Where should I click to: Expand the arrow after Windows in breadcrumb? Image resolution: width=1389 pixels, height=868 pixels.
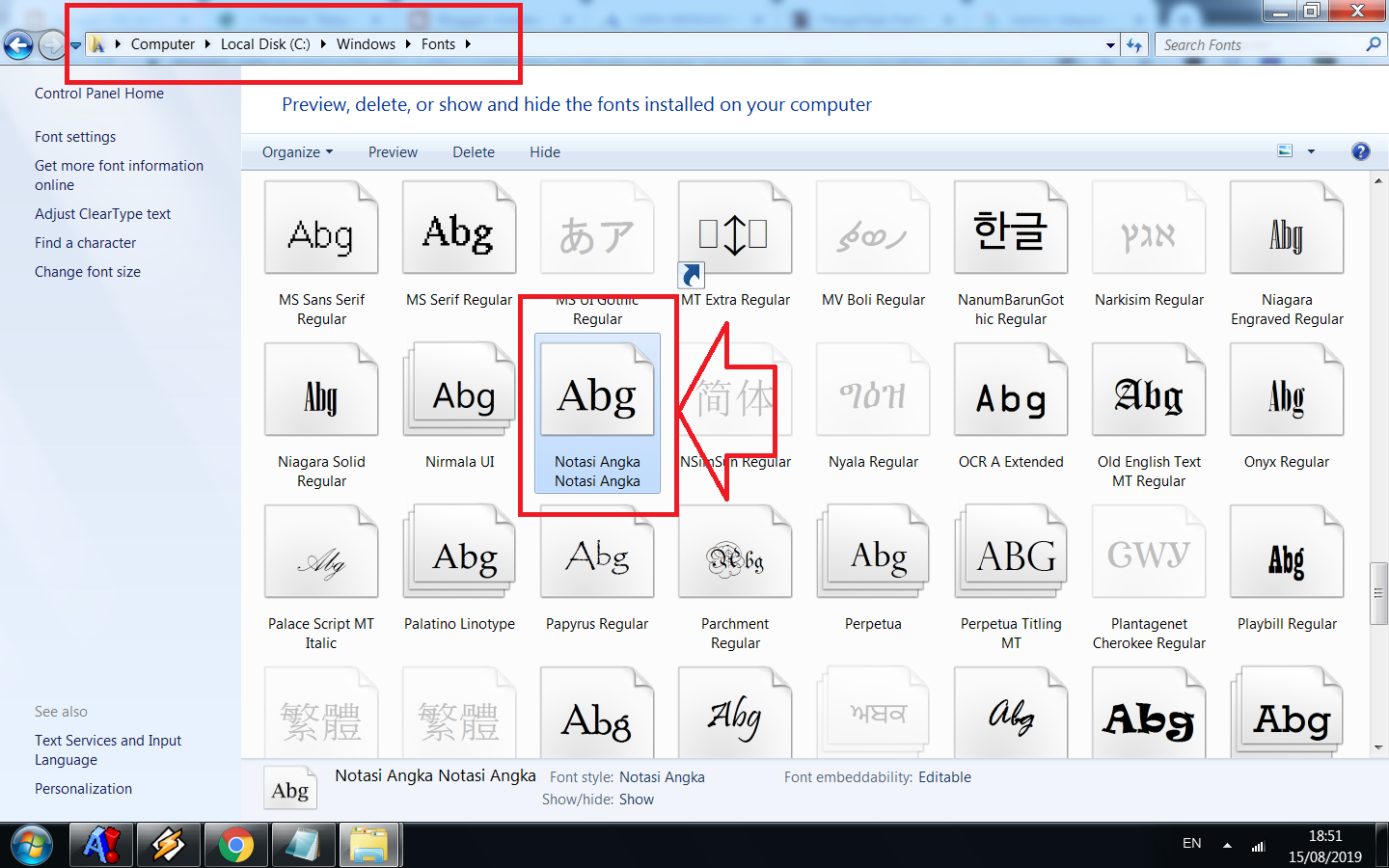pyautogui.click(x=408, y=44)
